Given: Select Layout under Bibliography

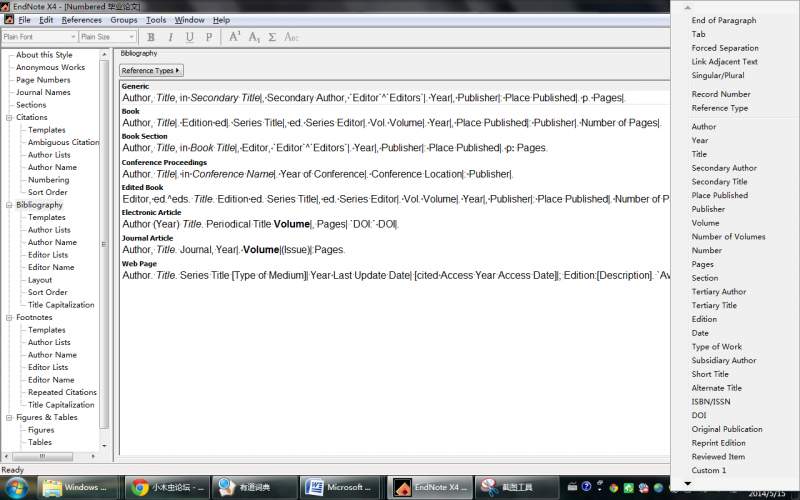Looking at the screenshot, I should (x=40, y=280).
